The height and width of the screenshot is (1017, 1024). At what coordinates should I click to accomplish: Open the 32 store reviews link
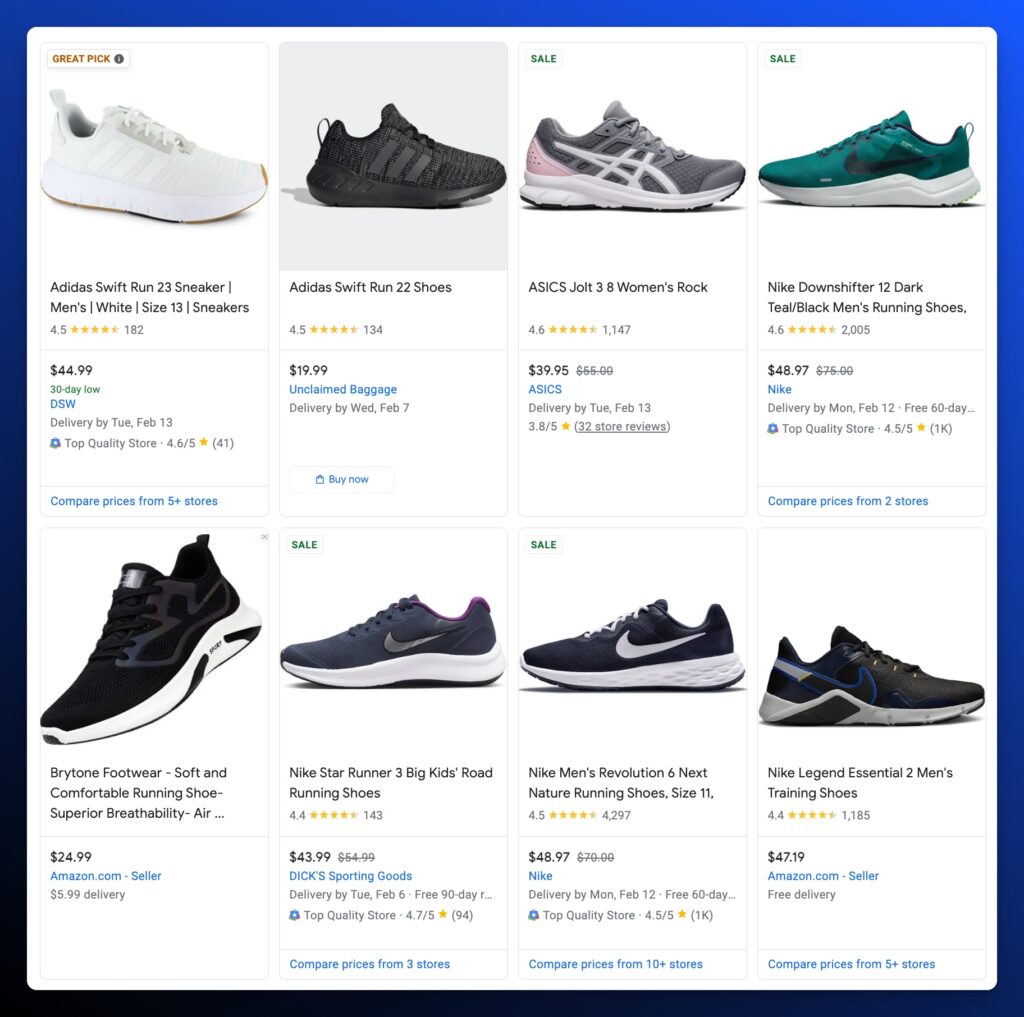622,426
